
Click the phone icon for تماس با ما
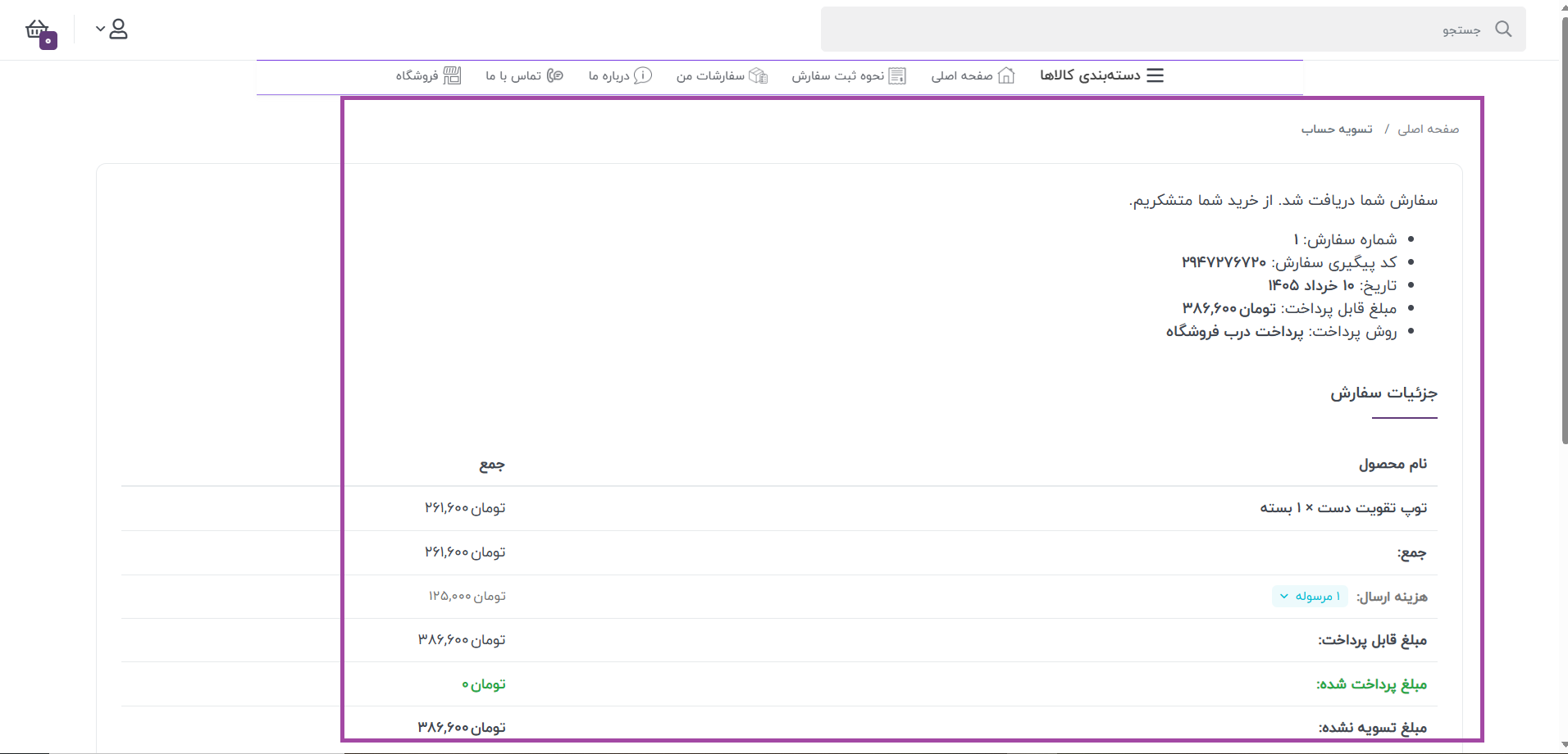pyautogui.click(x=555, y=75)
